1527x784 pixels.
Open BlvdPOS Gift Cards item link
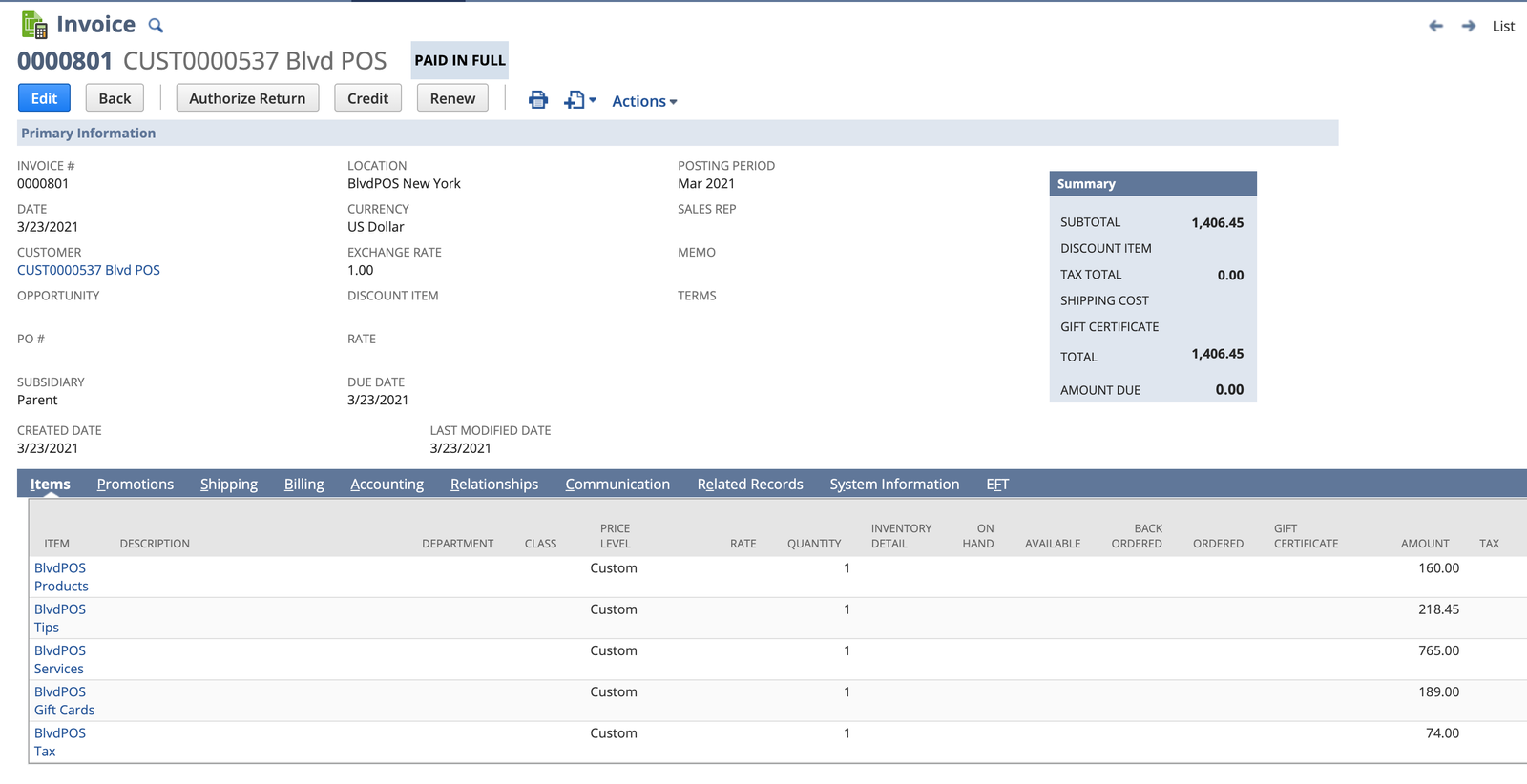pyautogui.click(x=64, y=701)
